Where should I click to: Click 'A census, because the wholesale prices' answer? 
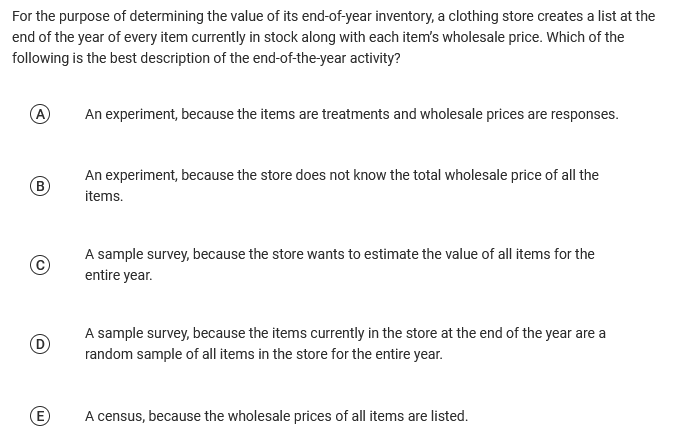point(276,416)
